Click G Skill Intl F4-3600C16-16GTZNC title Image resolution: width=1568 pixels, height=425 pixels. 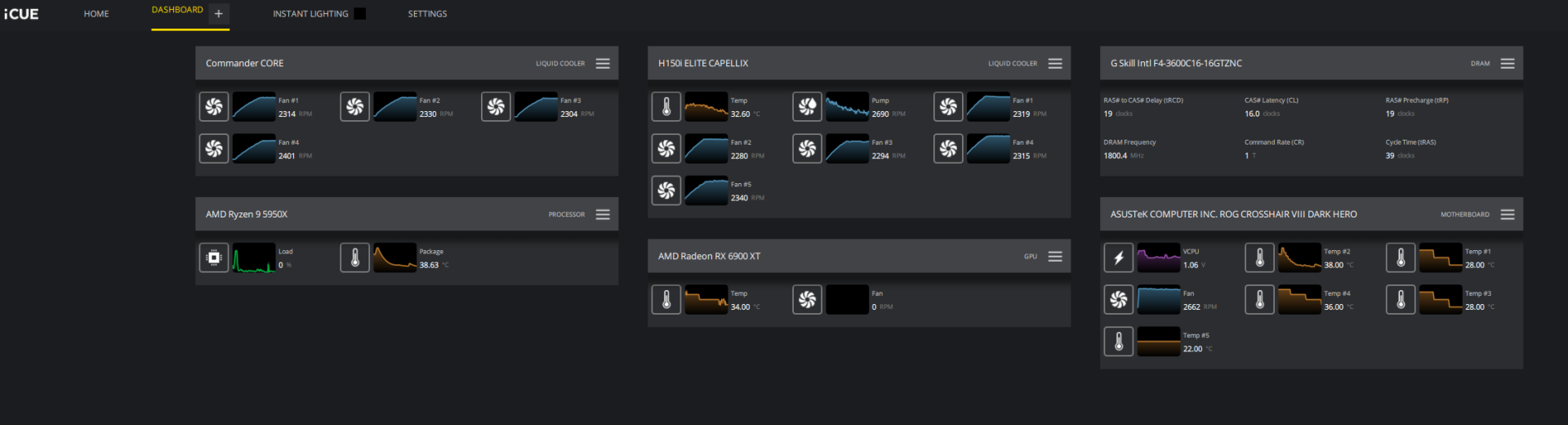click(x=1176, y=64)
